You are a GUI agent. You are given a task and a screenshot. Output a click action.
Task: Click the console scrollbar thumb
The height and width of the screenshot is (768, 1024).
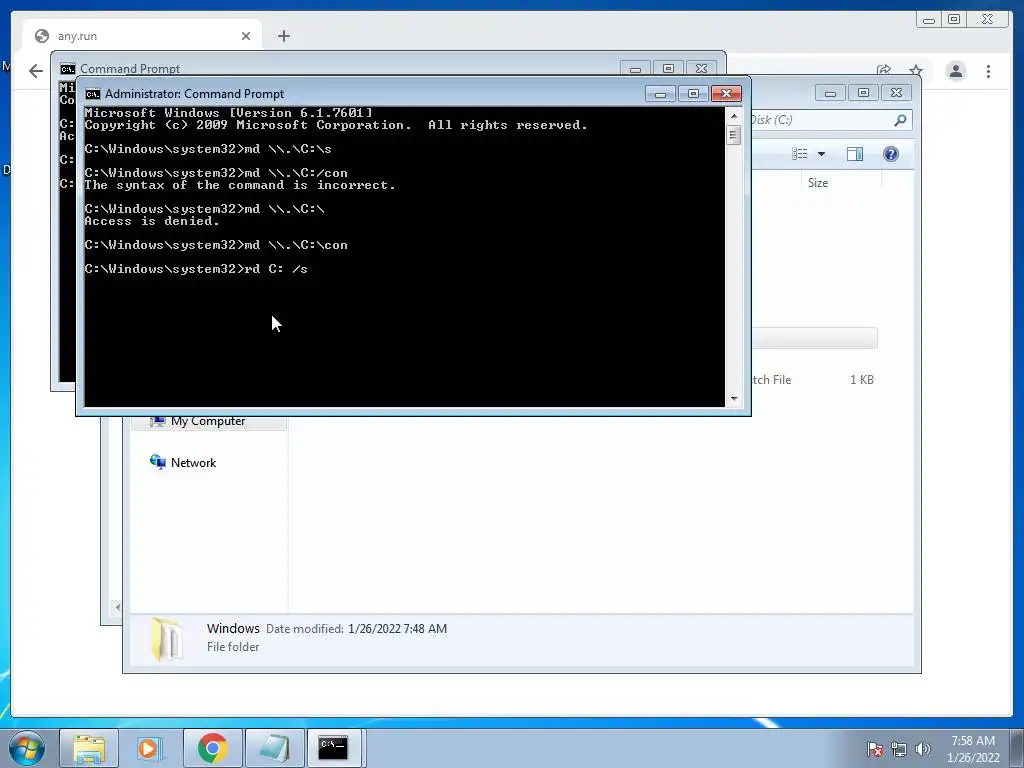[x=734, y=135]
